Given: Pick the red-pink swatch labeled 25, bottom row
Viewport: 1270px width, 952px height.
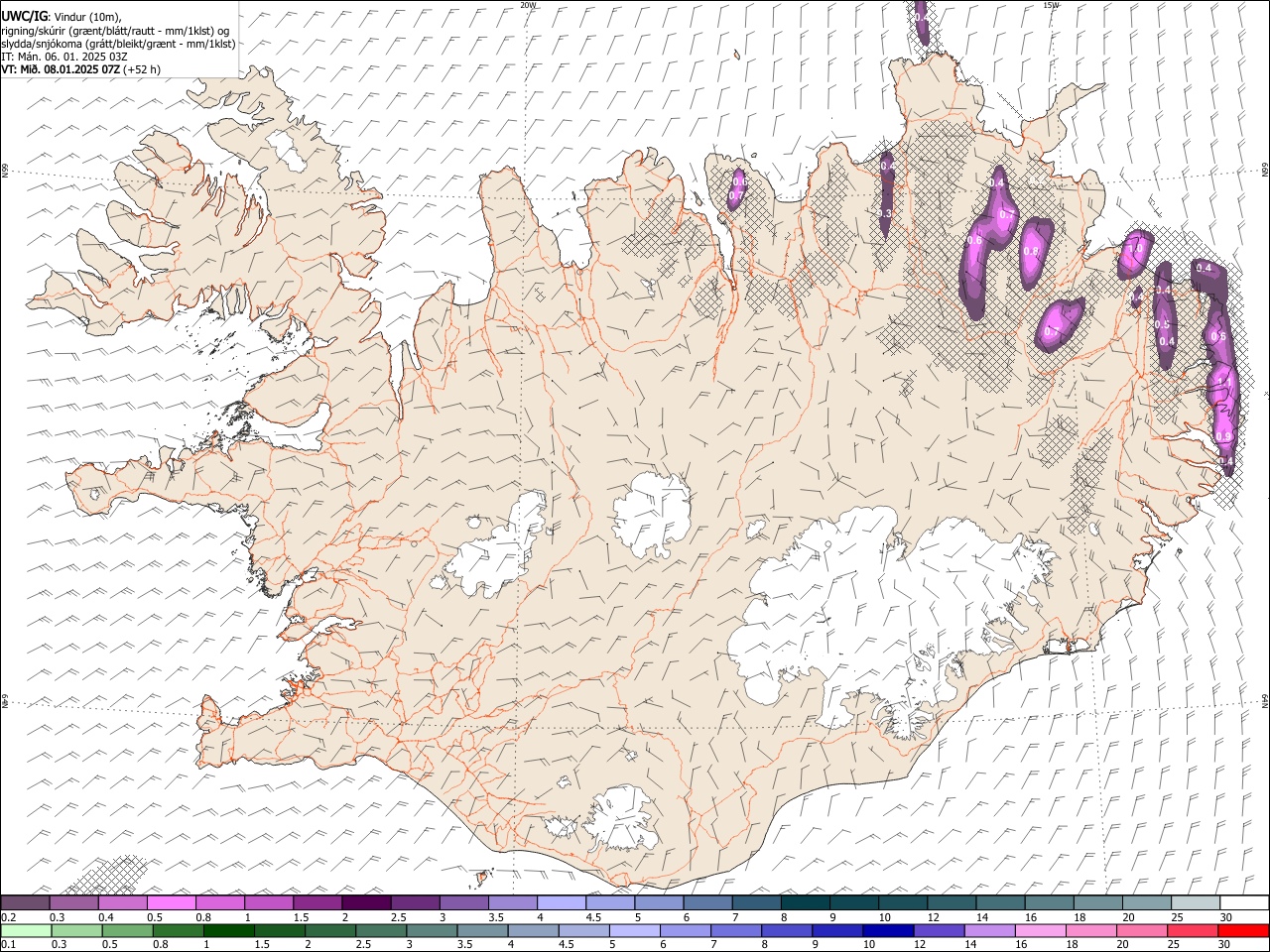Looking at the screenshot, I should [x=1193, y=930].
